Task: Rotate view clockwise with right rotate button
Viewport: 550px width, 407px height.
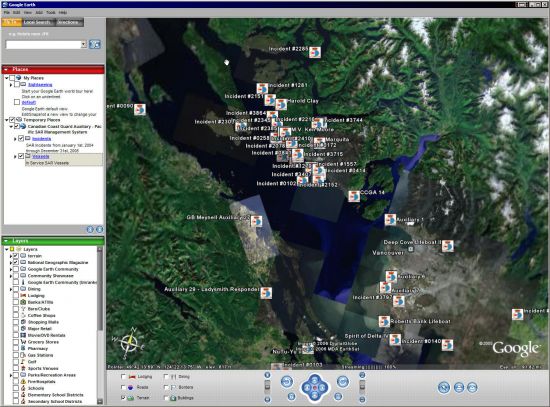Action: coord(343,382)
